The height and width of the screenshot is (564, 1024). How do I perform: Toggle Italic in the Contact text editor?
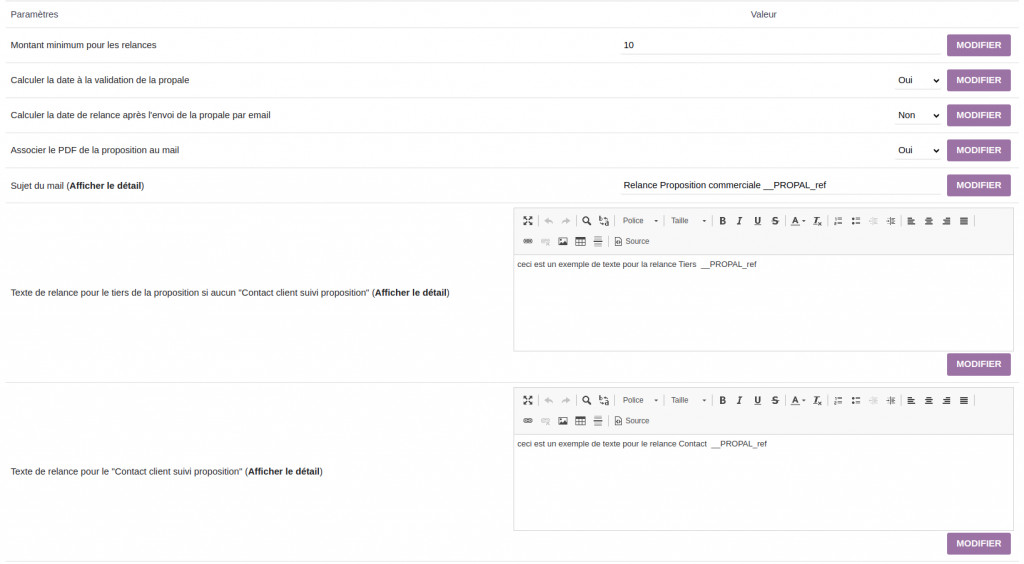click(x=739, y=400)
